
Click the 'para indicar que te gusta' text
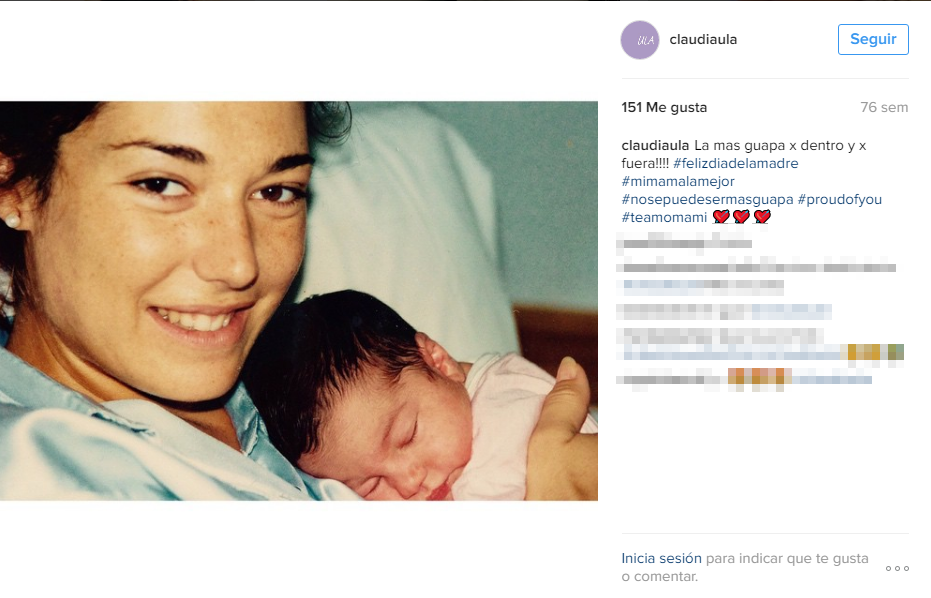pyautogui.click(x=787, y=558)
